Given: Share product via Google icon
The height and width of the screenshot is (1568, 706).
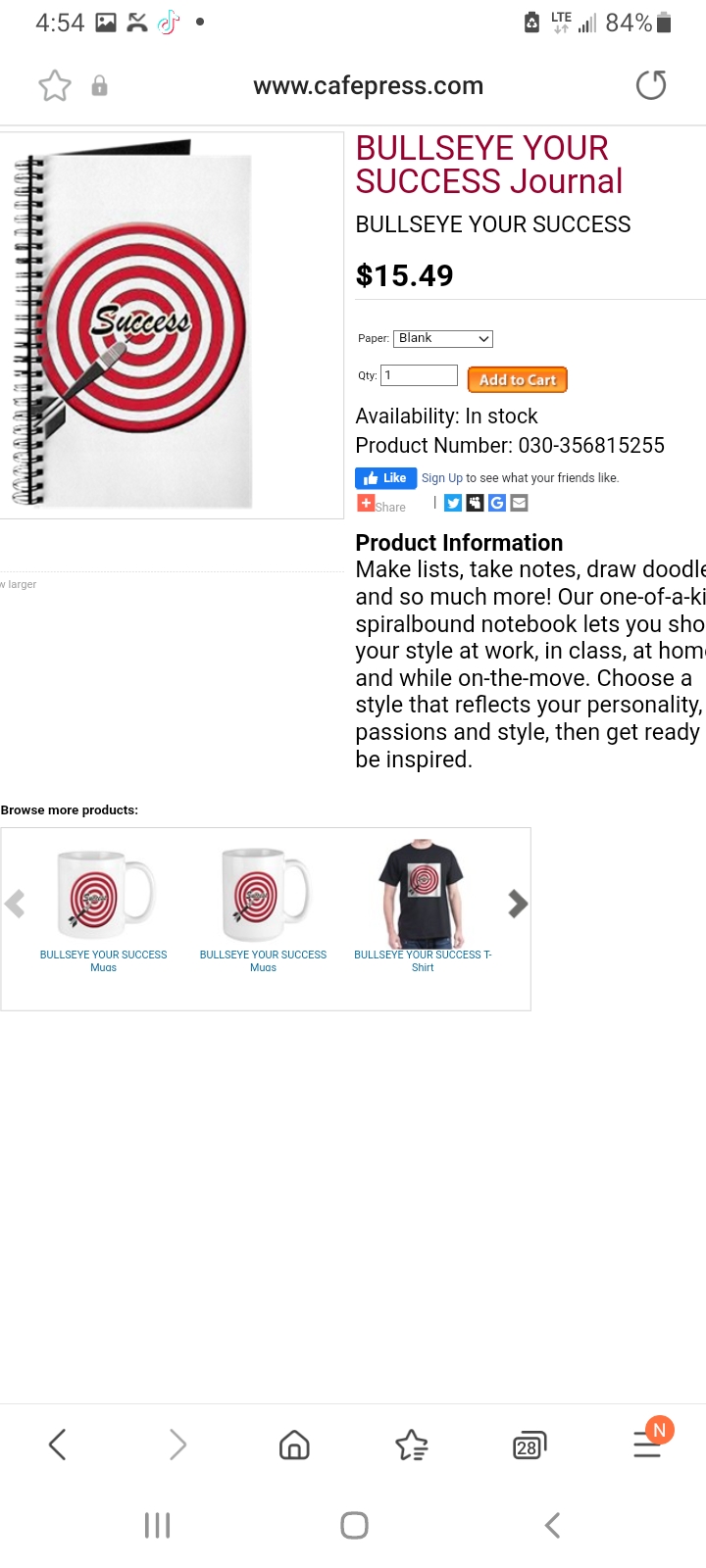Looking at the screenshot, I should (x=497, y=503).
